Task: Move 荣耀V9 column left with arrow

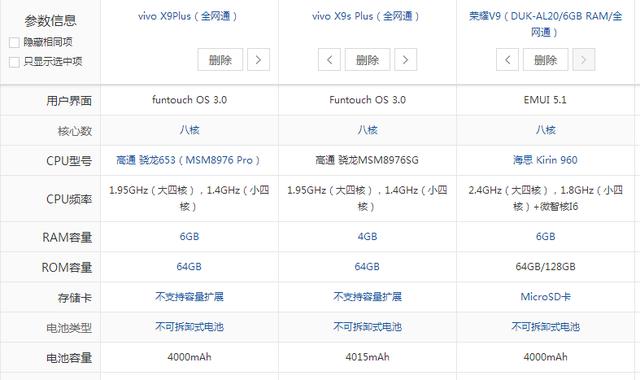Action: (x=507, y=60)
